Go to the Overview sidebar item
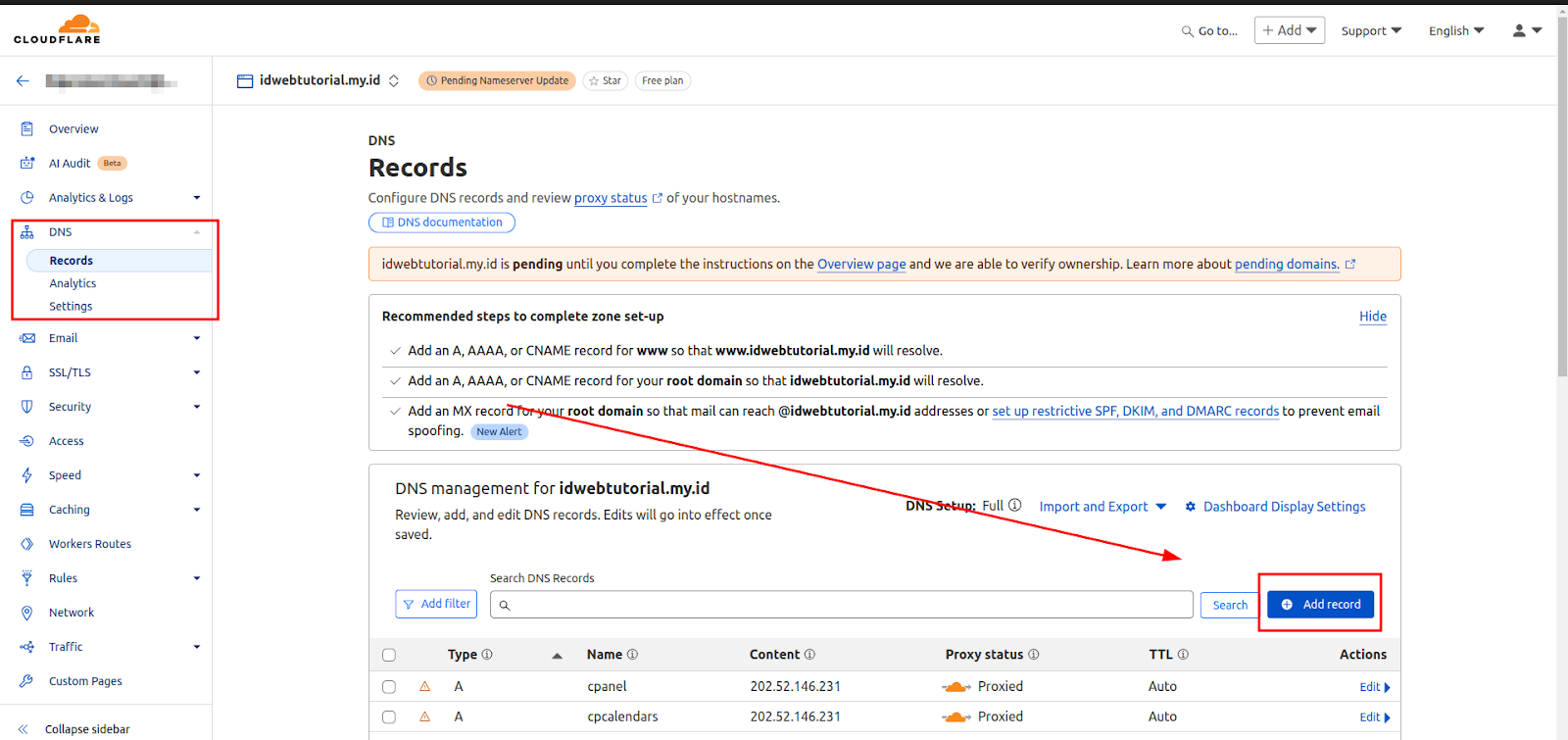This screenshot has height=740, width=1568. (73, 128)
